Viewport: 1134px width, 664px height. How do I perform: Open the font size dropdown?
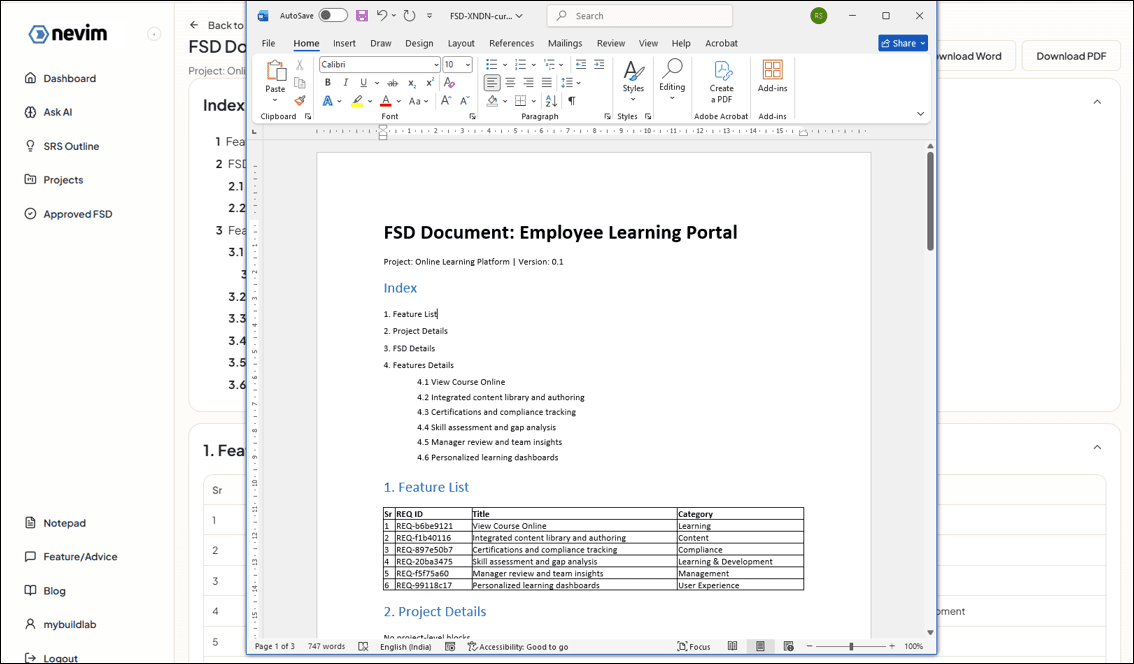[x=468, y=65]
